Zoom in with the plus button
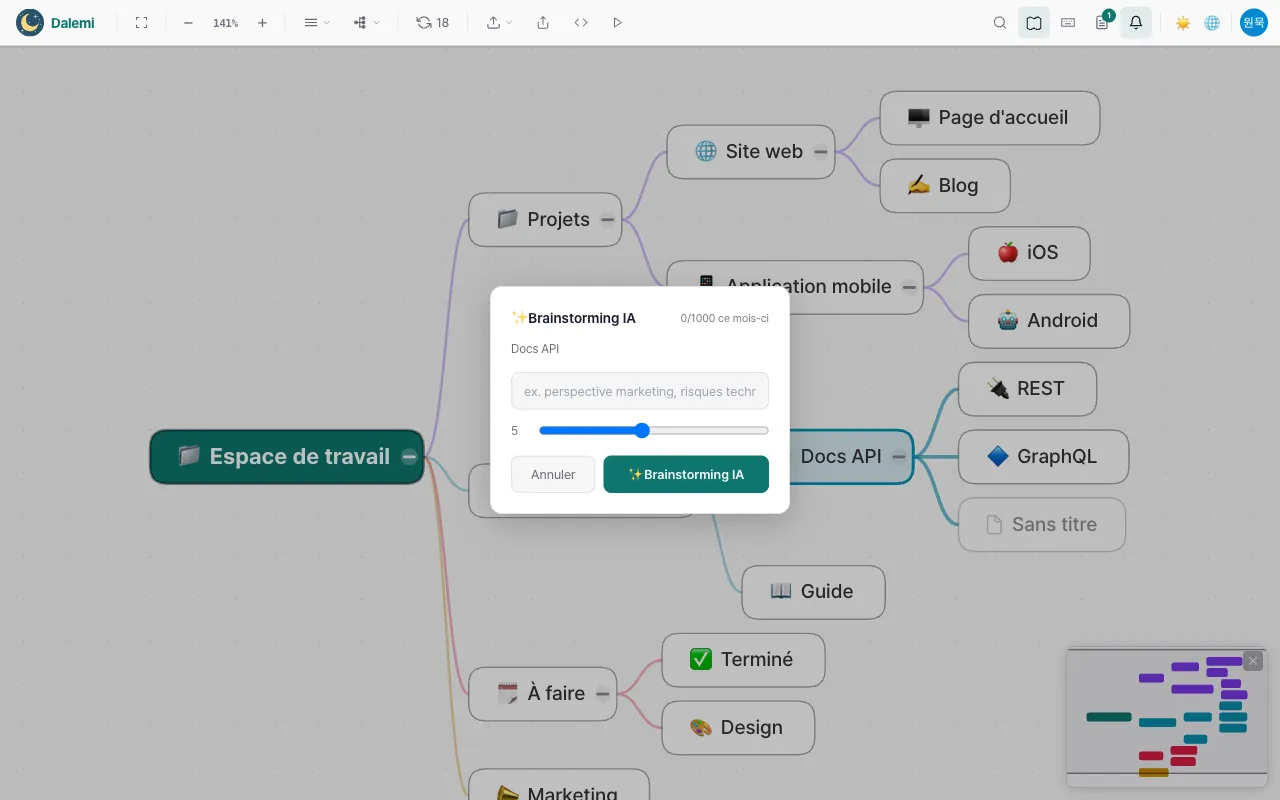 262,22
